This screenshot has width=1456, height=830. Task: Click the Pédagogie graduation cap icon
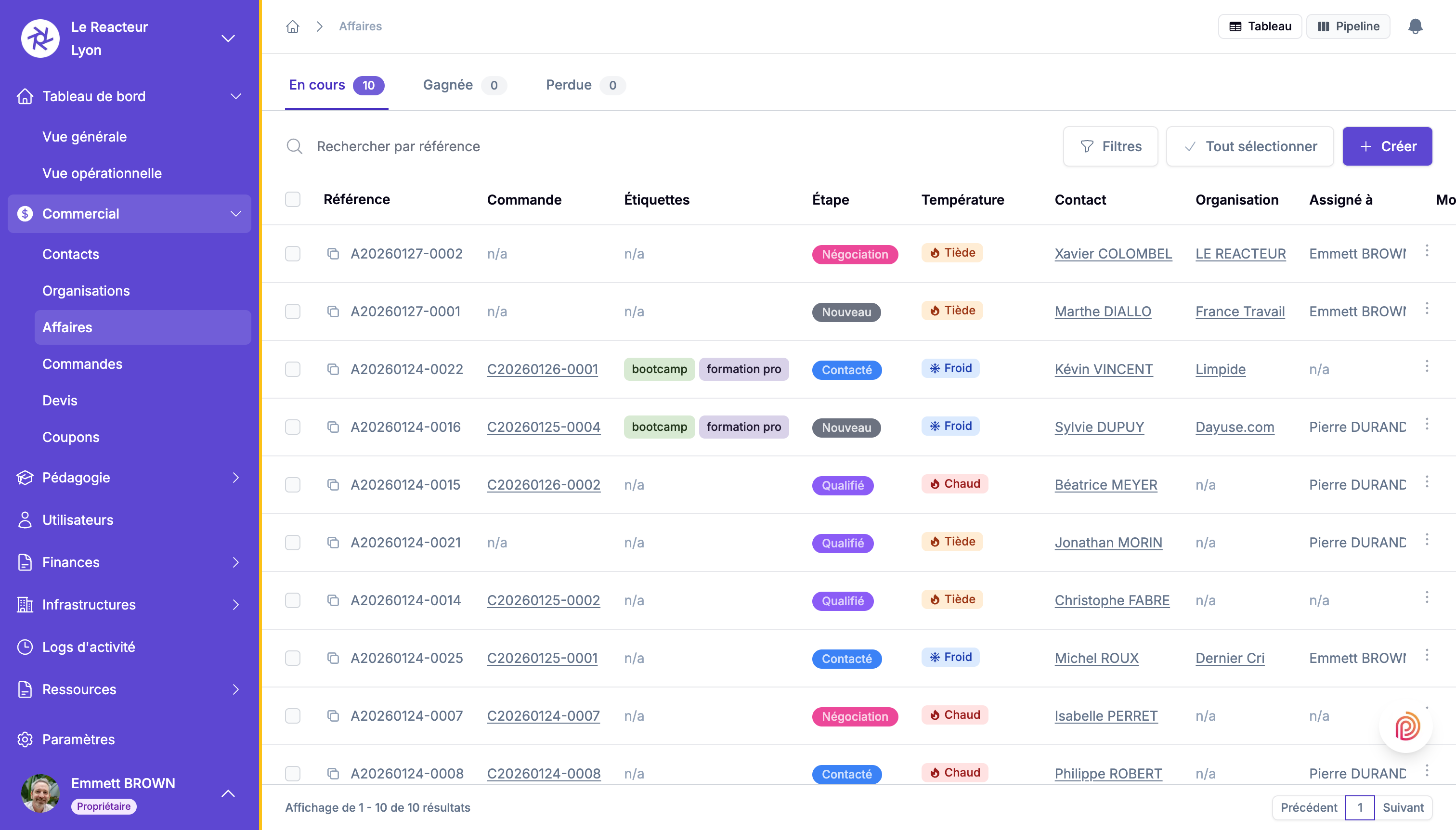coord(25,477)
